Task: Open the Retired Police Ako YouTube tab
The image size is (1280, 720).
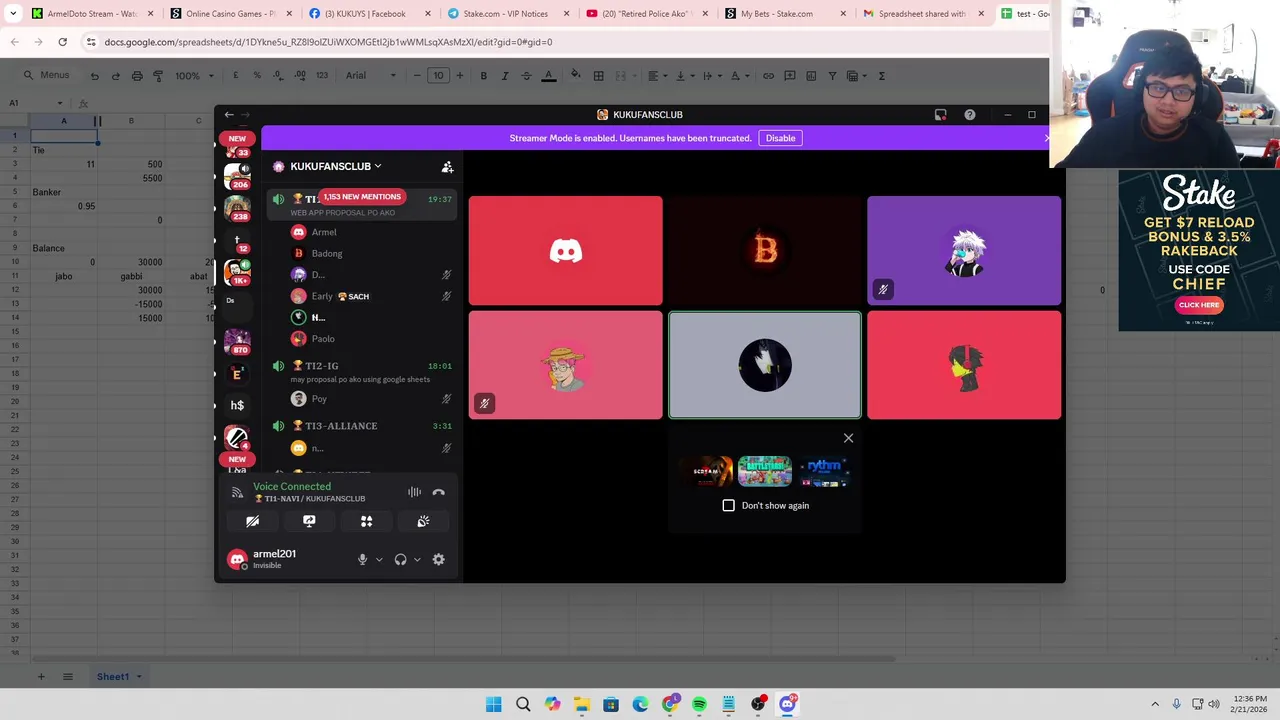Action: point(645,14)
